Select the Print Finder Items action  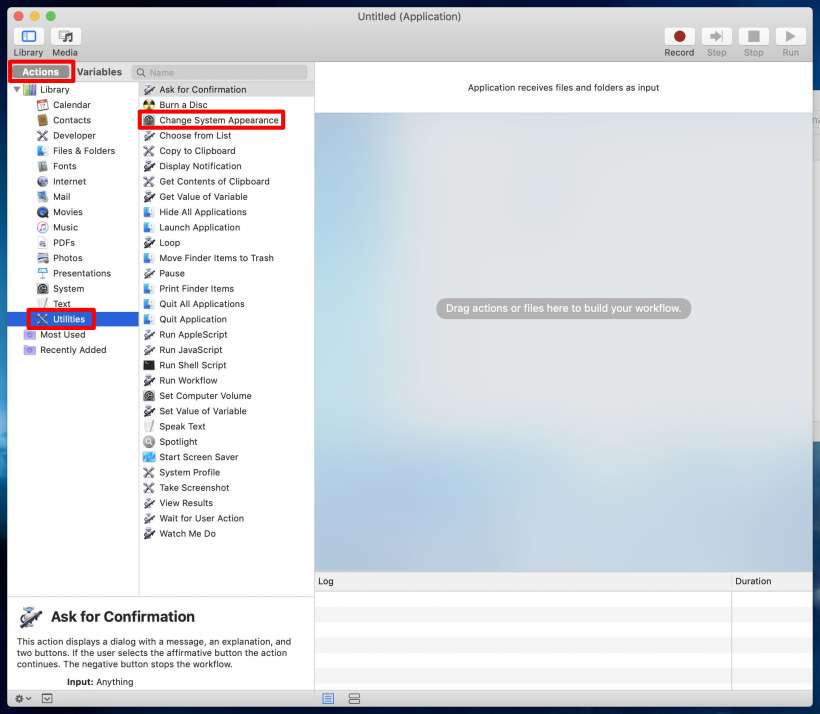point(196,289)
